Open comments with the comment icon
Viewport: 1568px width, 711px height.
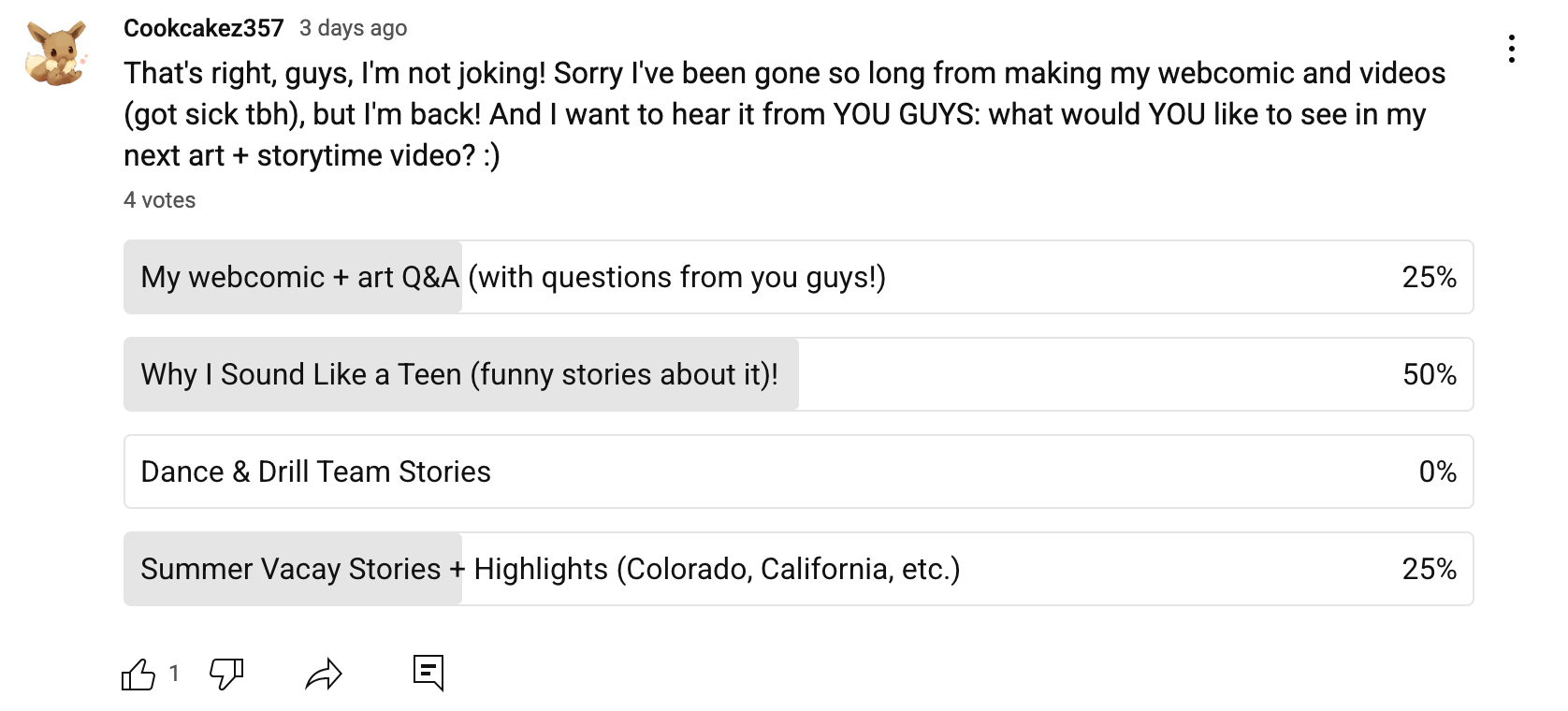[x=428, y=672]
